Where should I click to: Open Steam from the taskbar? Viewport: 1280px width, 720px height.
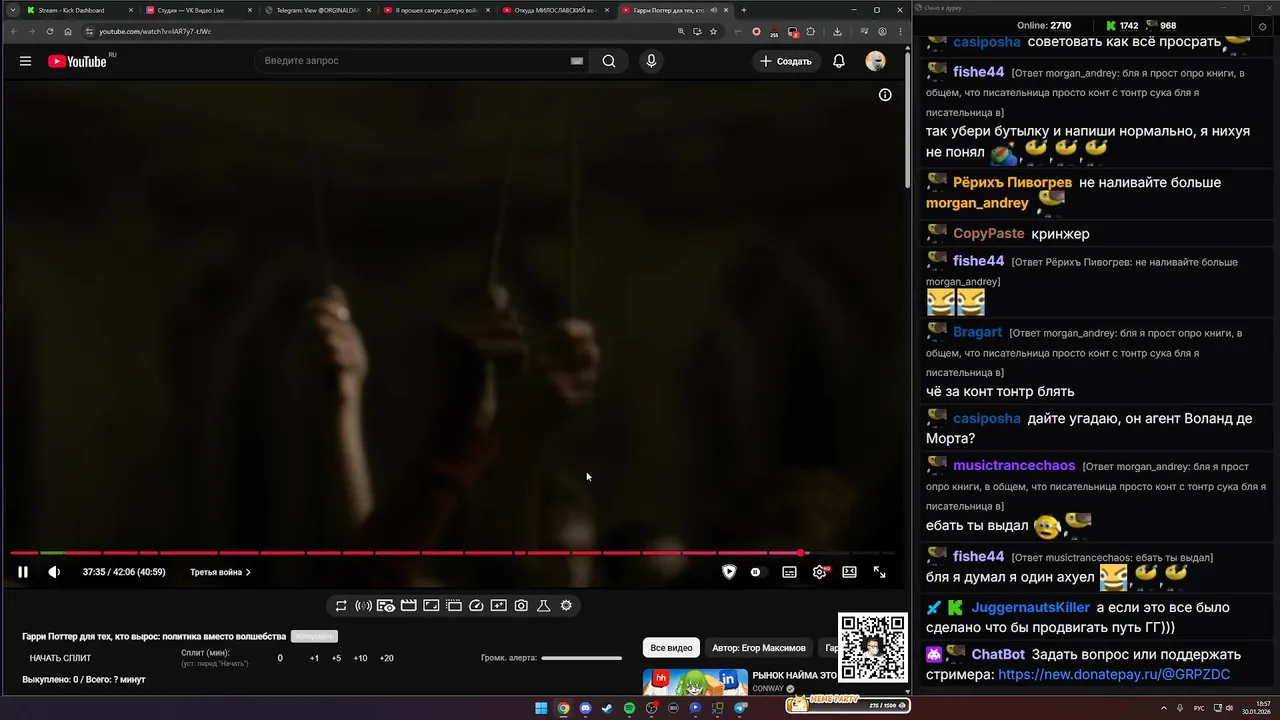coord(607,708)
